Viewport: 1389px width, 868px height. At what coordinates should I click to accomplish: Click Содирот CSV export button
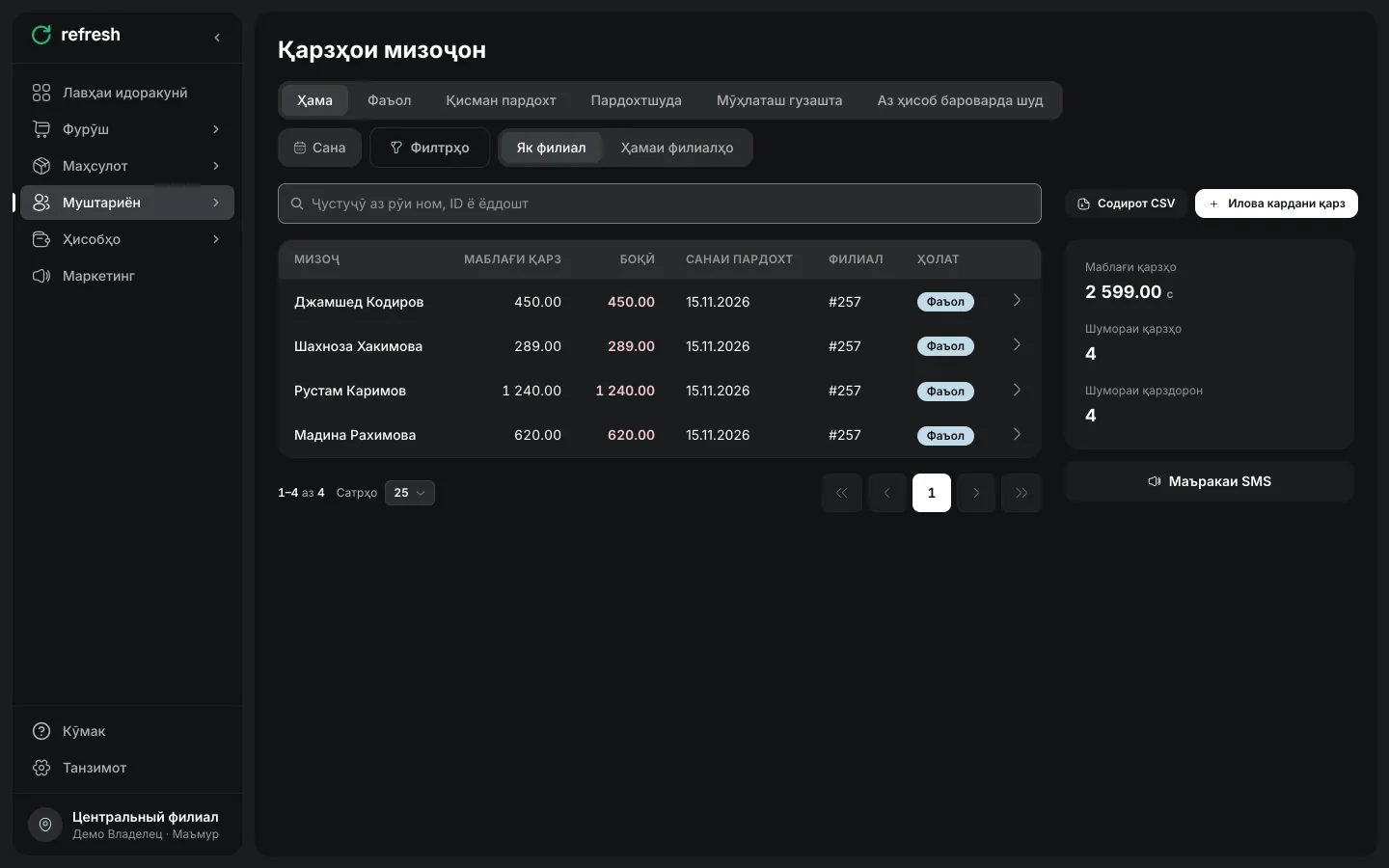pyautogui.click(x=1127, y=203)
